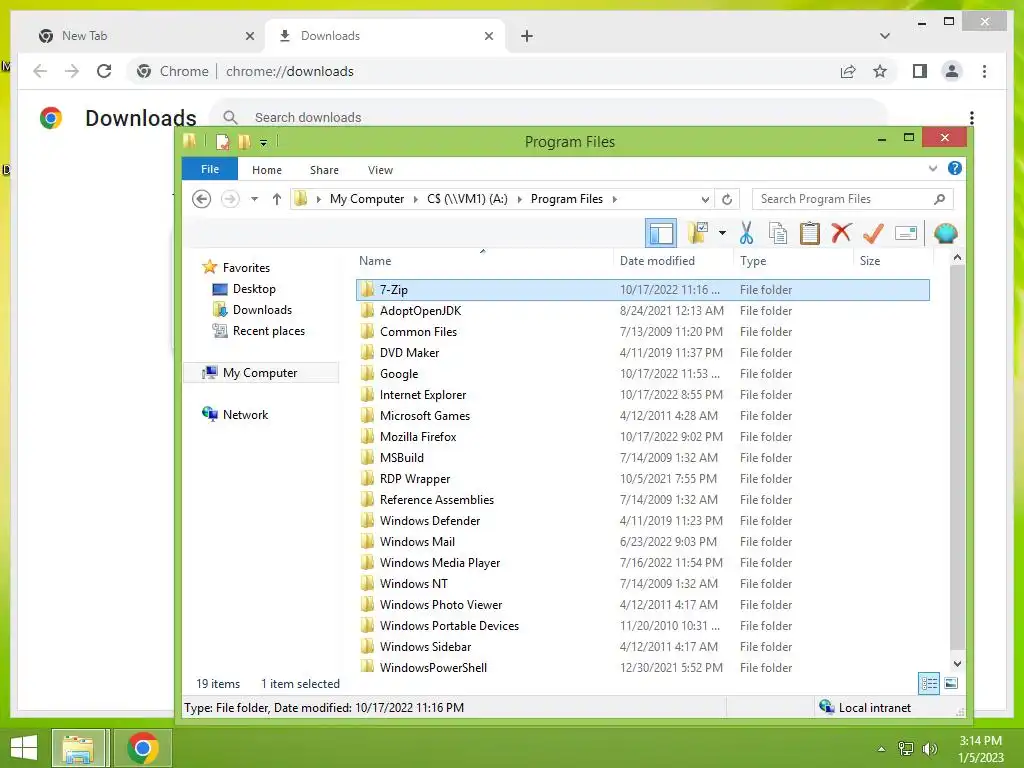Open the View ribbon tab
This screenshot has width=1024, height=768.
pyautogui.click(x=380, y=170)
